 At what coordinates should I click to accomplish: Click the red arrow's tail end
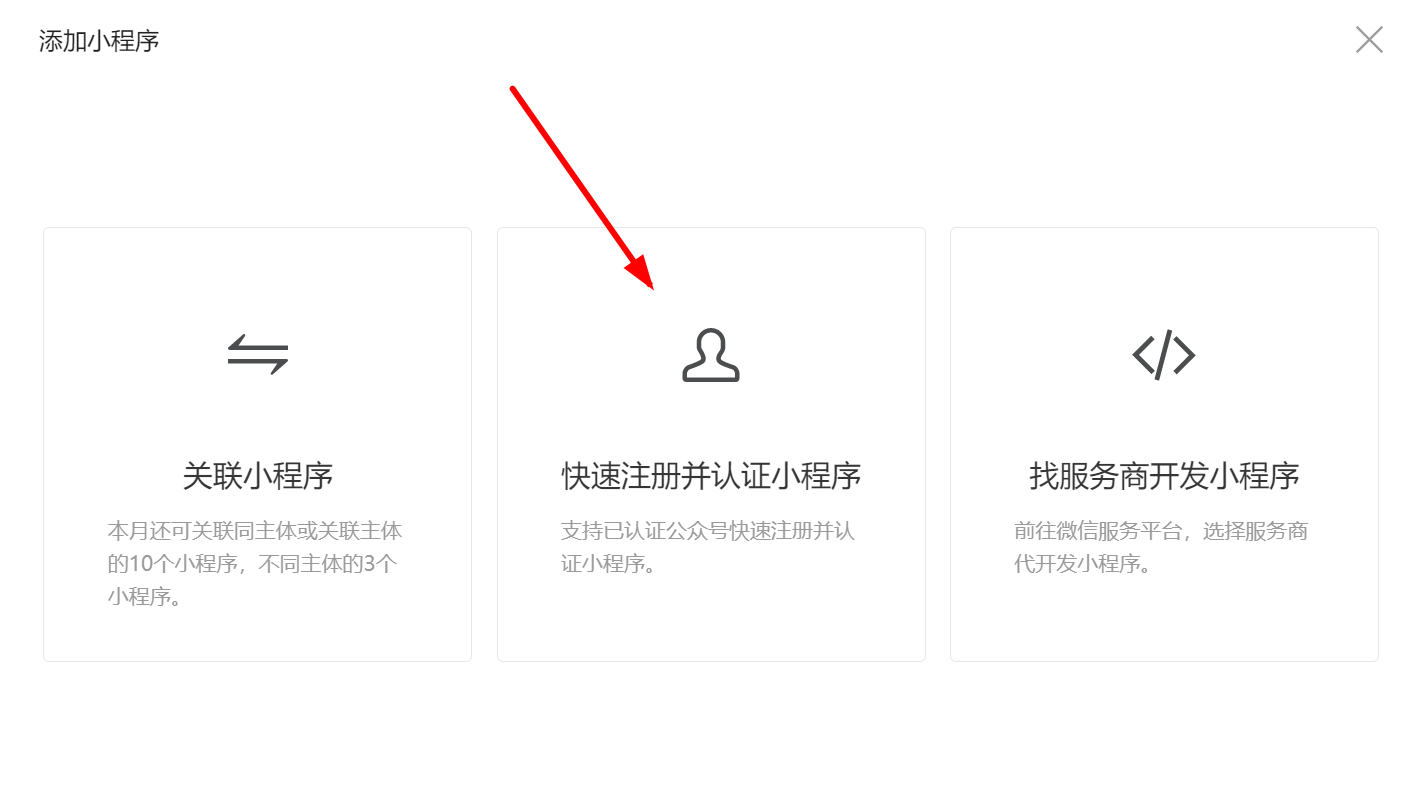[x=513, y=89]
